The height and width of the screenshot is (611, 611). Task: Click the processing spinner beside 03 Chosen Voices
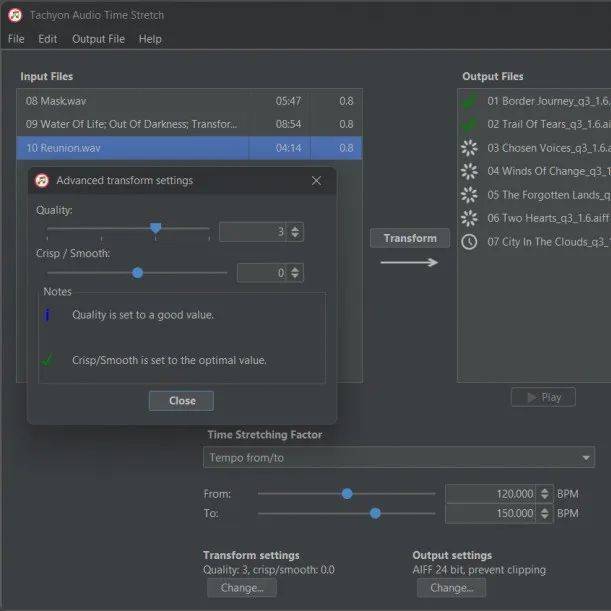[468, 148]
